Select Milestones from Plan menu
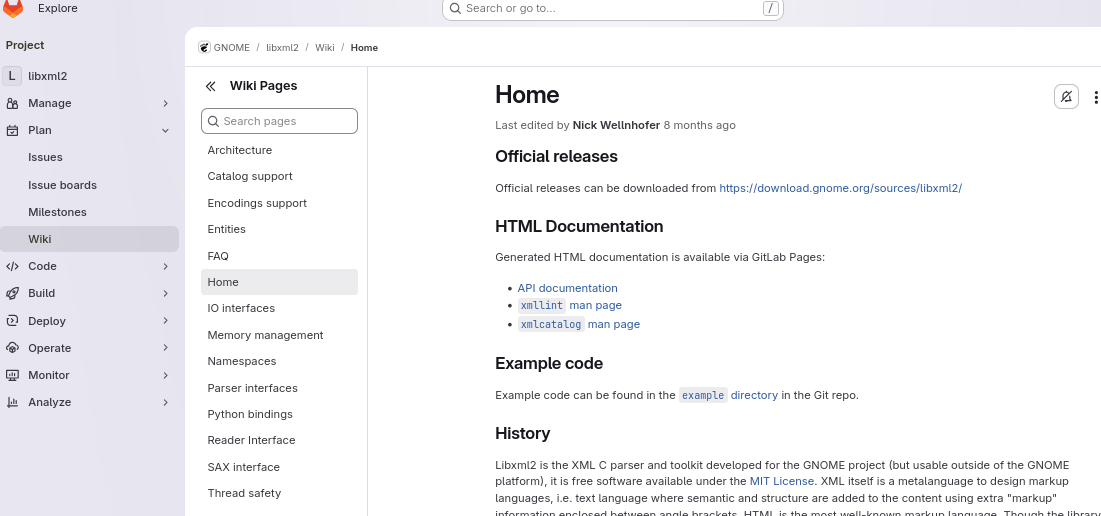This screenshot has width=1101, height=516. click(x=57, y=212)
